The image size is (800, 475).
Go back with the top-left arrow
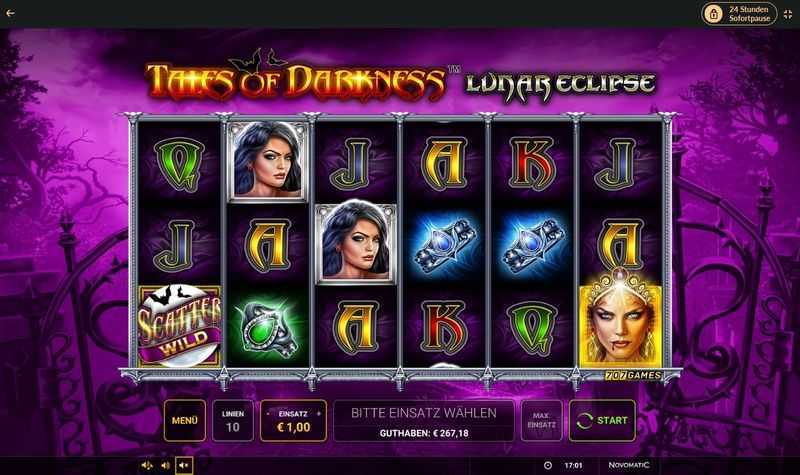point(10,13)
